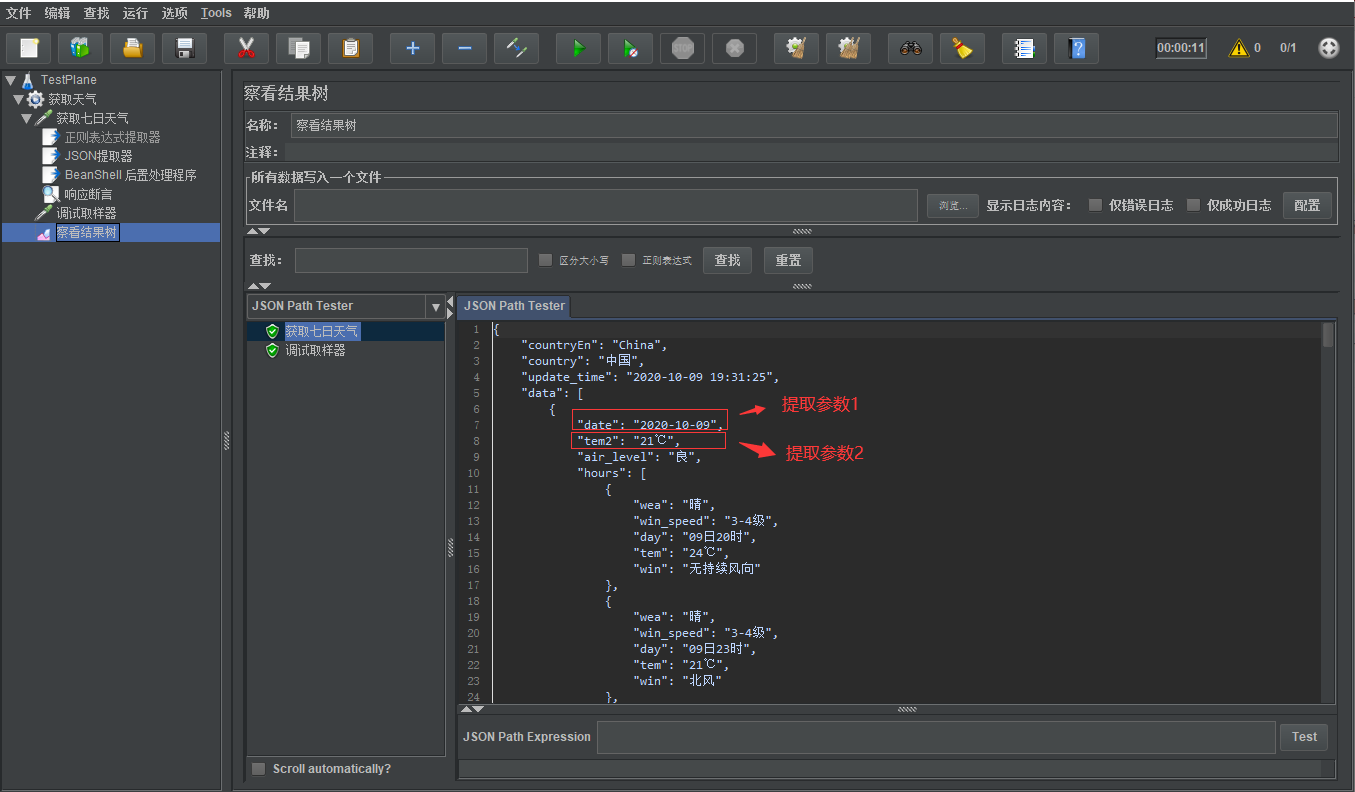
Task: Enable the 仅错误日志 checkbox
Action: (1095, 205)
